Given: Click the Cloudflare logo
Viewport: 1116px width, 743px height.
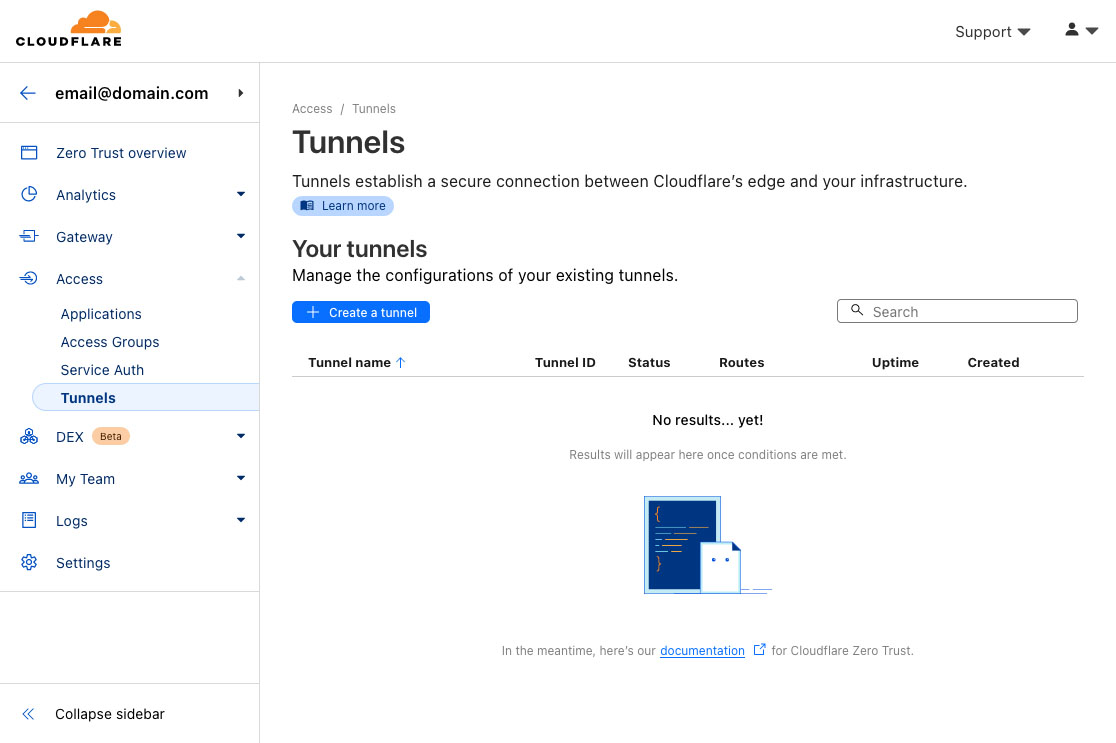Looking at the screenshot, I should [69, 30].
